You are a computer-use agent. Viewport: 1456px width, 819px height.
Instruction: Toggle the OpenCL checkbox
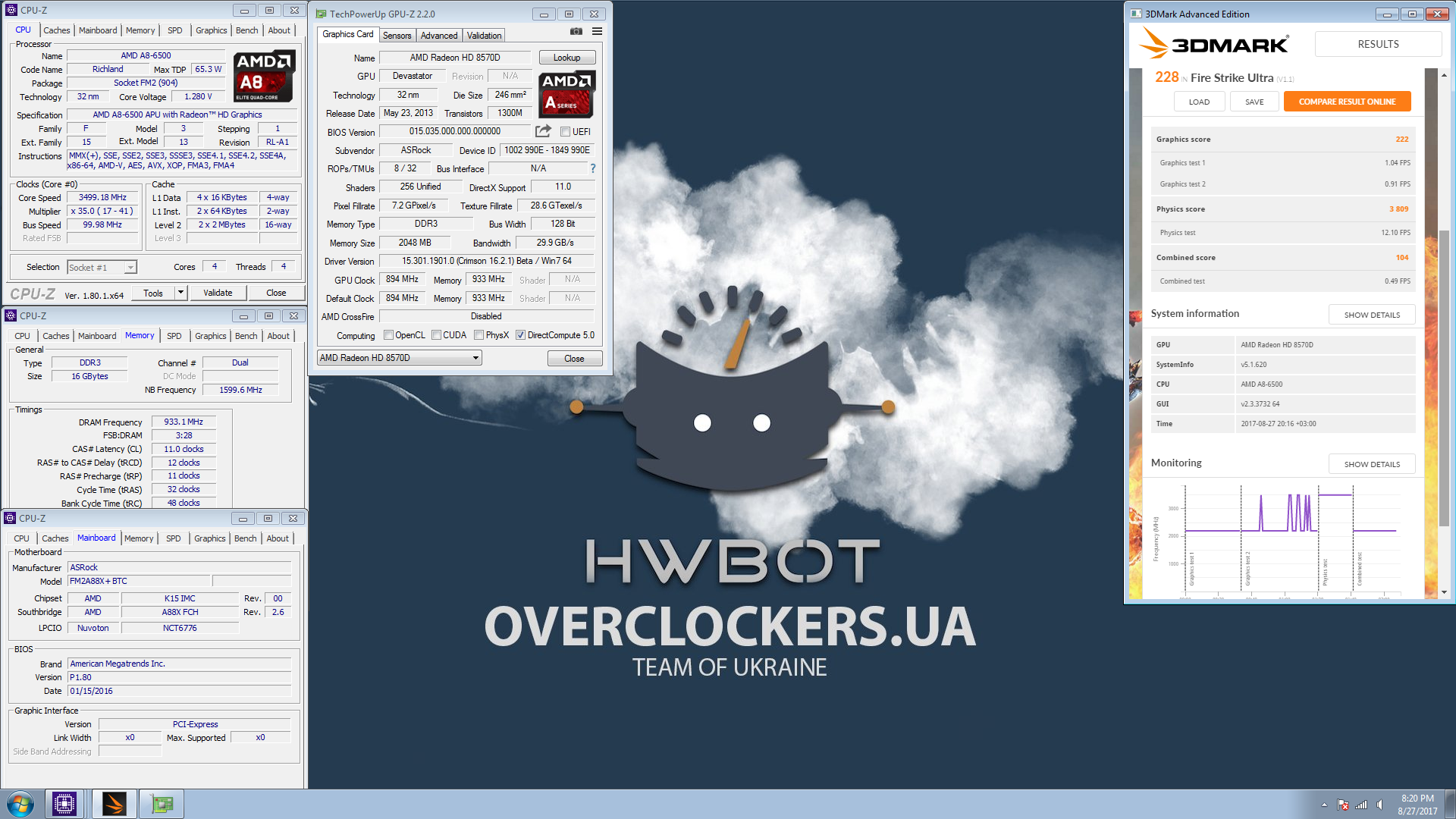point(388,335)
